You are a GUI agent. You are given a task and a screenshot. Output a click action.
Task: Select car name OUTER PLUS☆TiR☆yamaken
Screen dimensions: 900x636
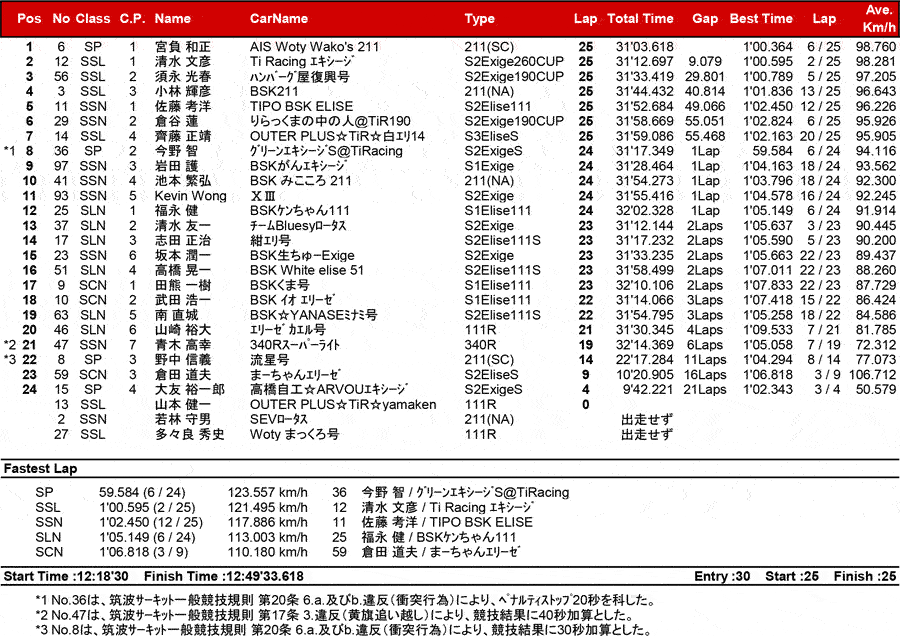[343, 405]
